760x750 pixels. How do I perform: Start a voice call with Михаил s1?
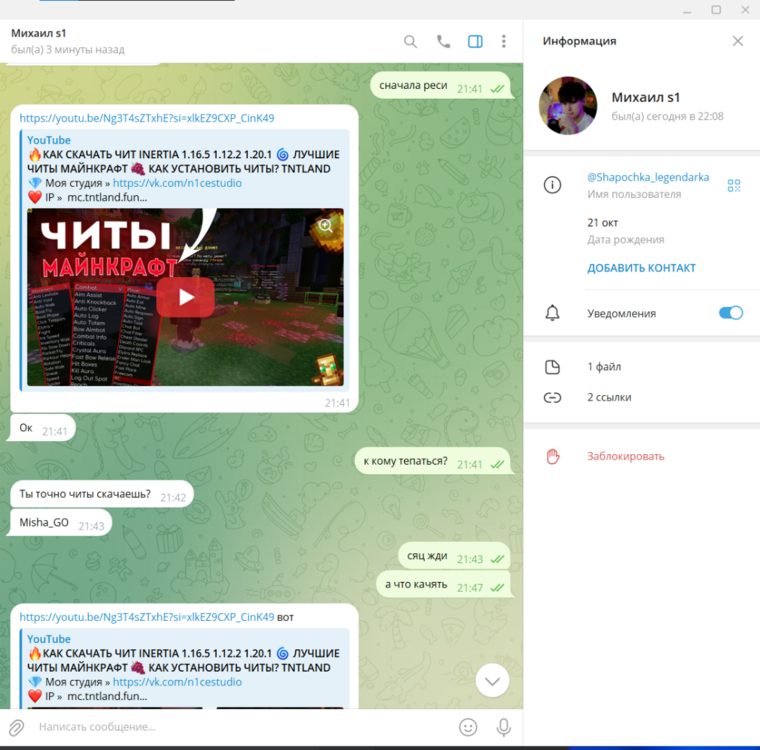(x=443, y=42)
